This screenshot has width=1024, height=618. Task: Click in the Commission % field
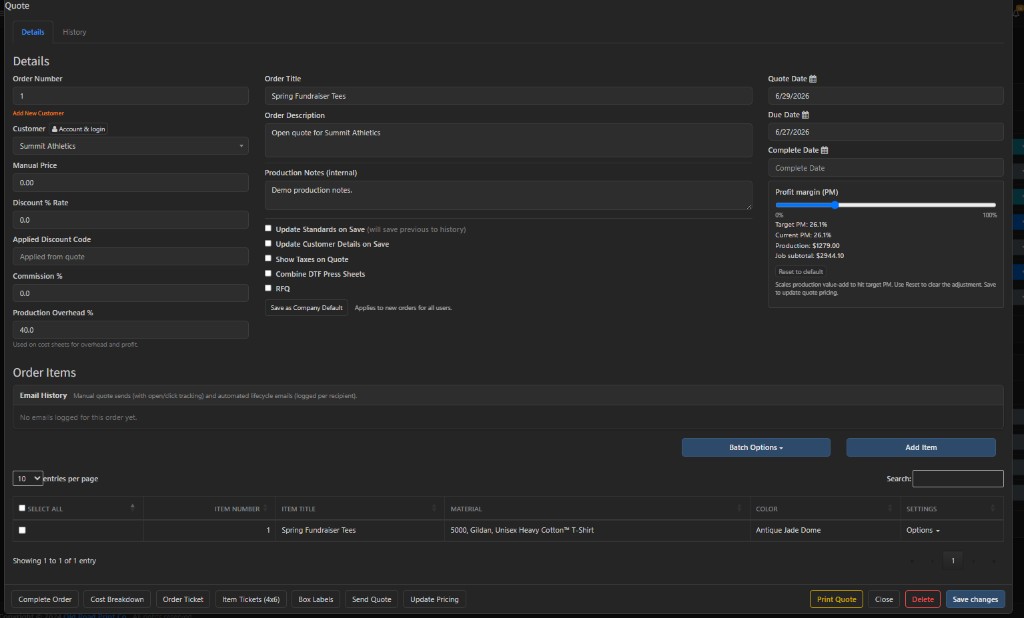pos(131,293)
